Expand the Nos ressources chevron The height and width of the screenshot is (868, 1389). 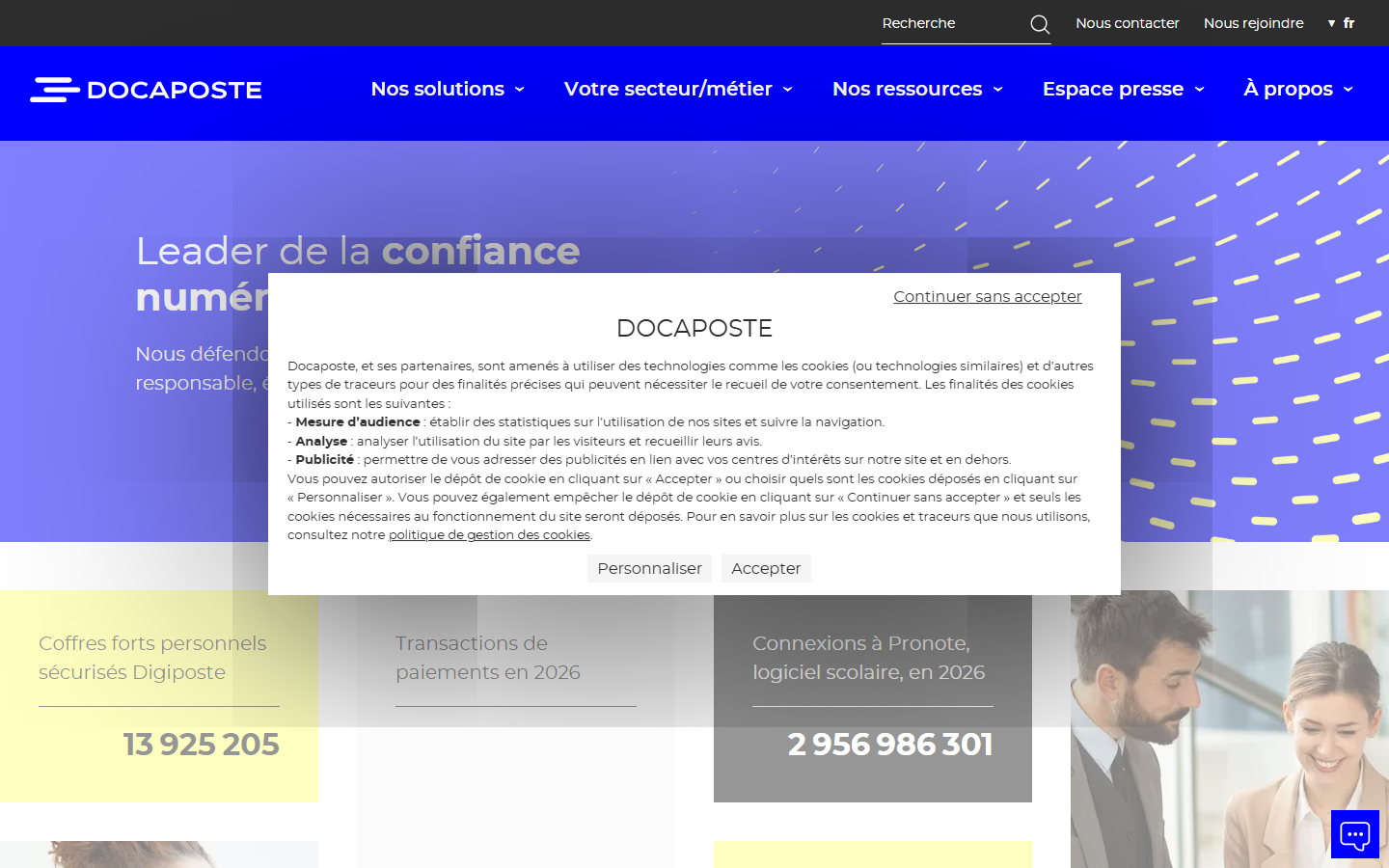click(x=998, y=90)
